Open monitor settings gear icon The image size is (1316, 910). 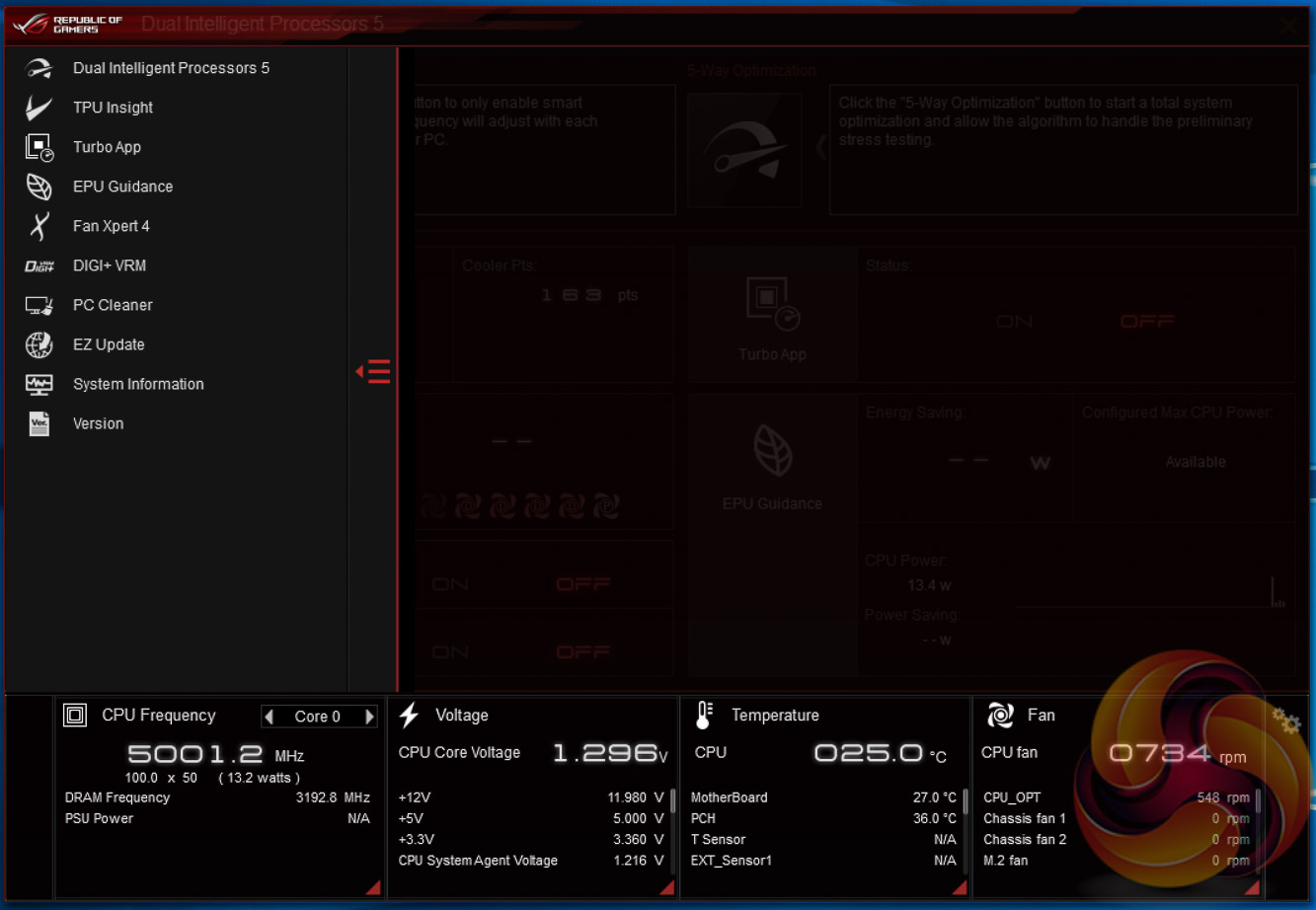tap(1286, 721)
